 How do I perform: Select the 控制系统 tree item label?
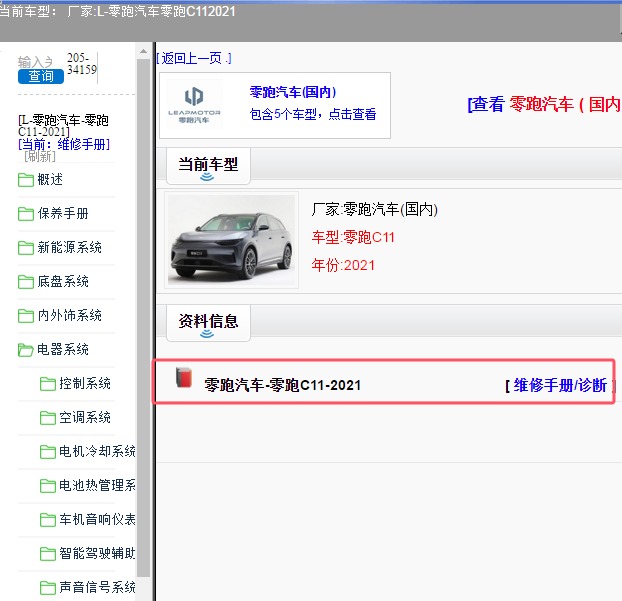85,384
